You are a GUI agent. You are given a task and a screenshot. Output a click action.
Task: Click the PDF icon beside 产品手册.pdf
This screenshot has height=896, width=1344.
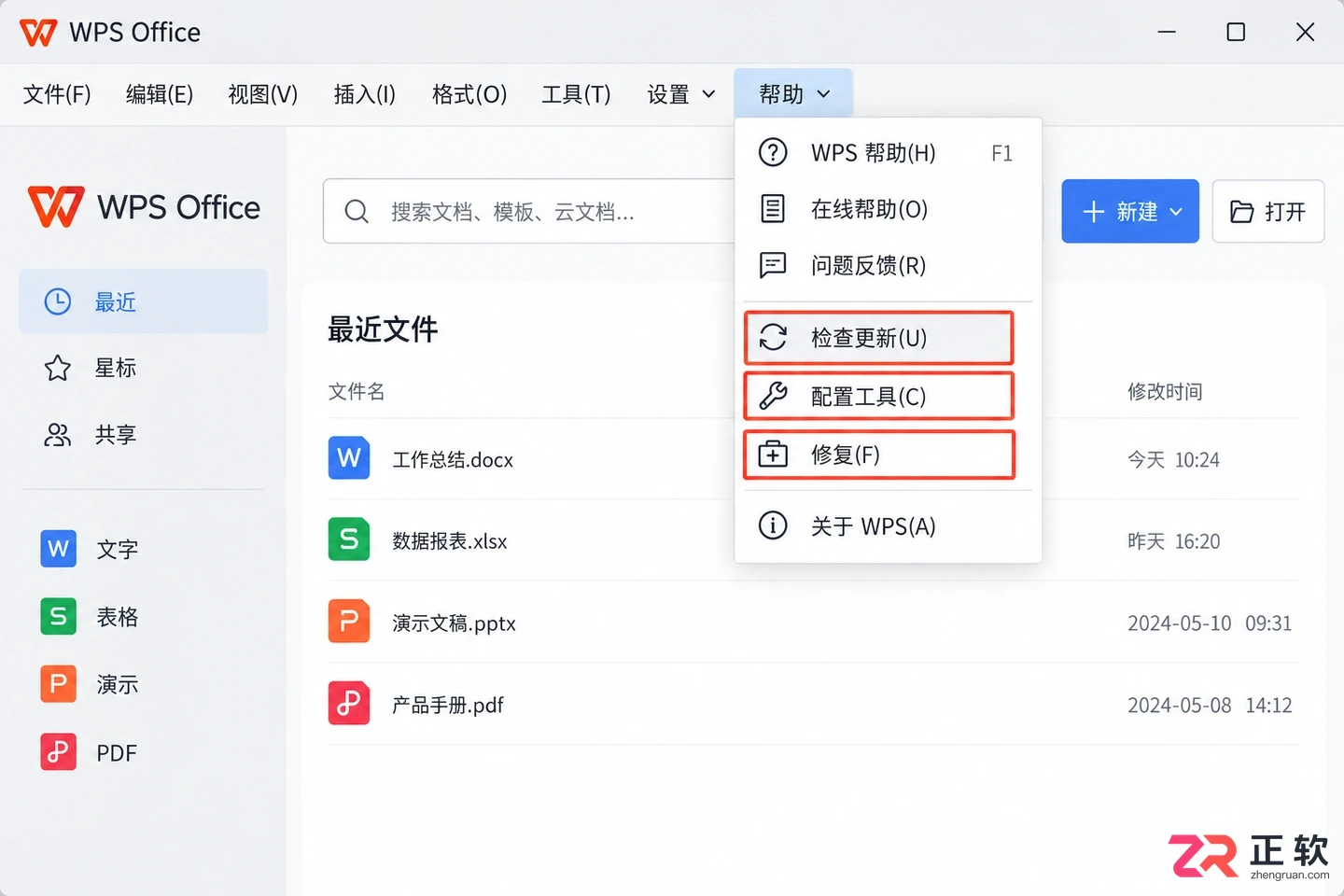349,704
